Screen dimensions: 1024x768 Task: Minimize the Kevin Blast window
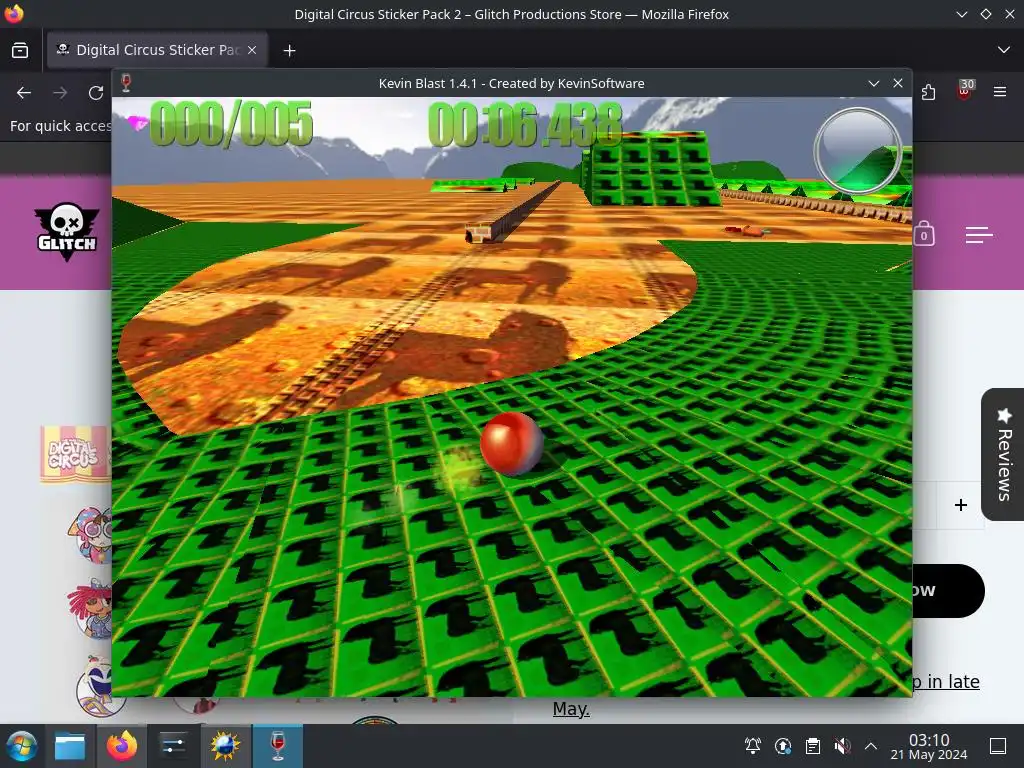pos(874,83)
